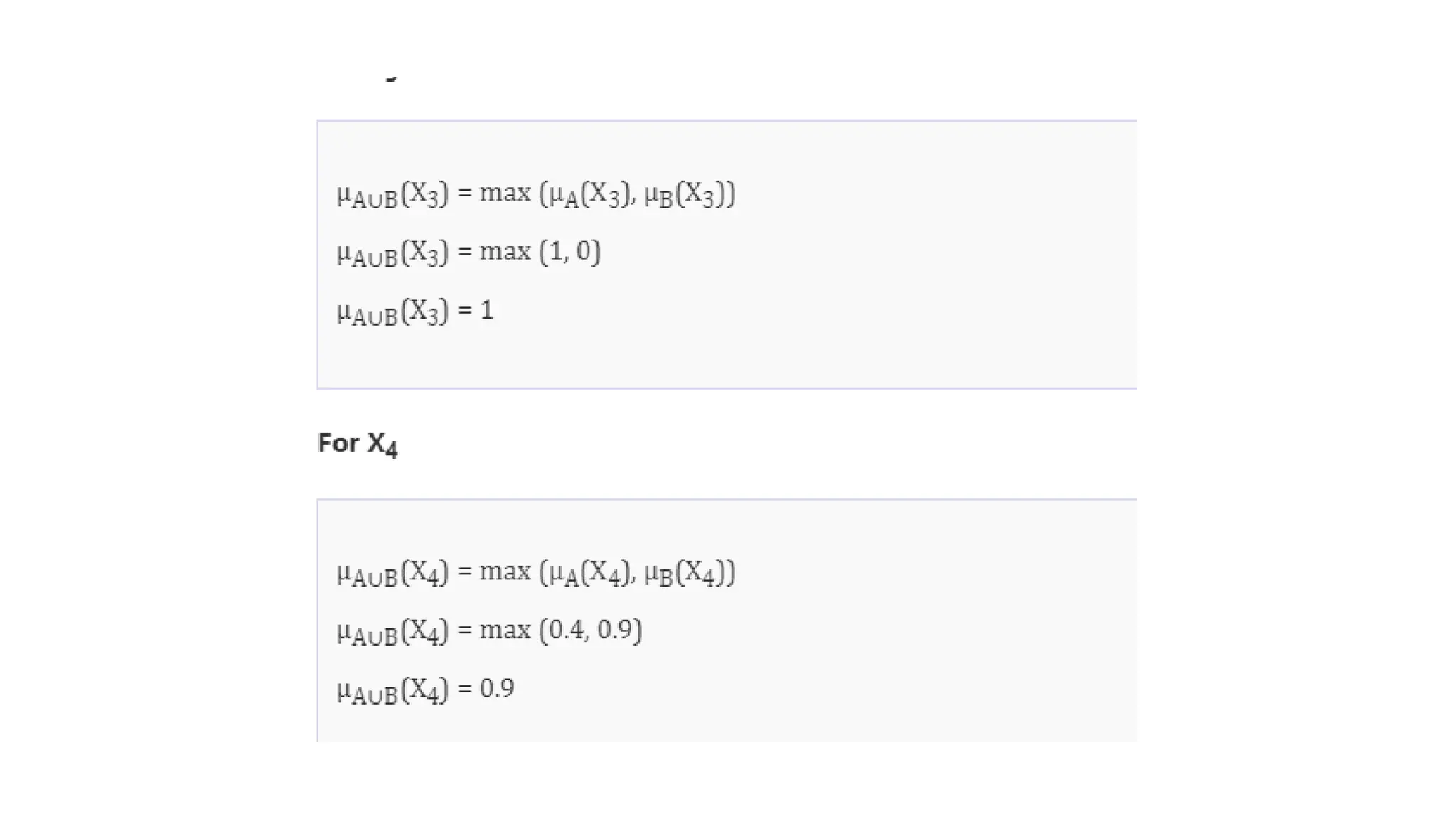
Task: Click μA∪B(X3) at start of second line
Action: tap(392, 253)
